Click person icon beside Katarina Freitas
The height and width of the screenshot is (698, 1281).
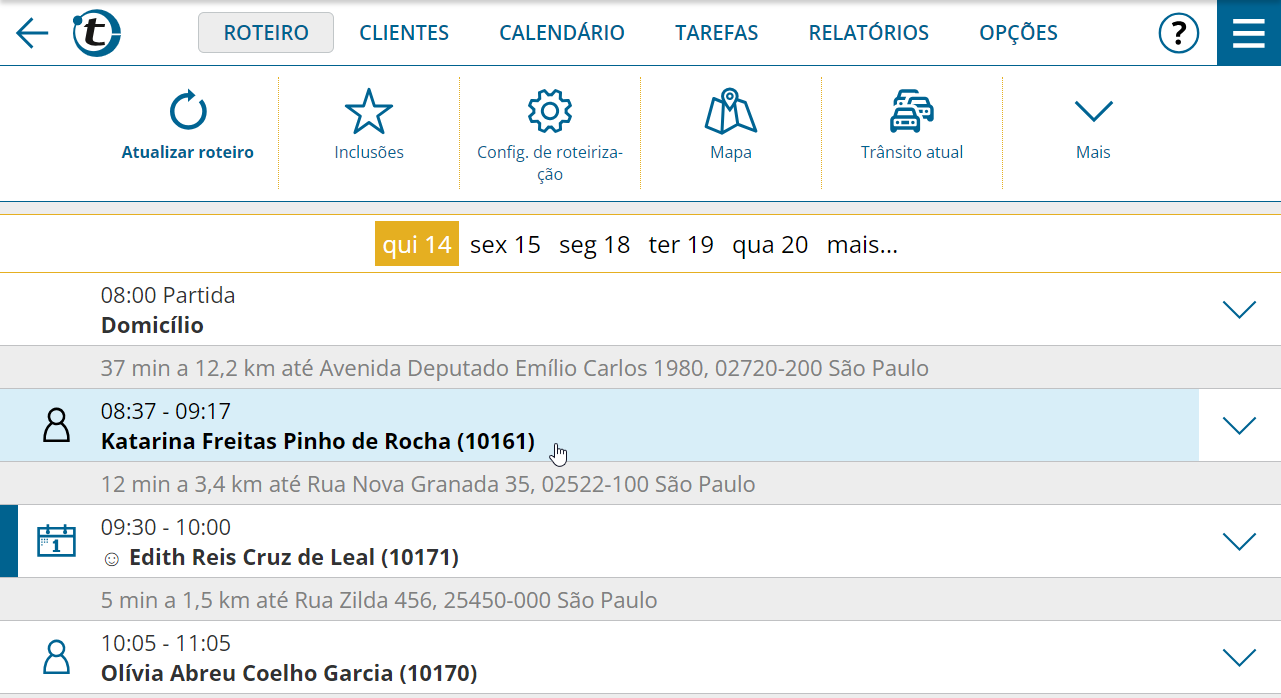57,425
